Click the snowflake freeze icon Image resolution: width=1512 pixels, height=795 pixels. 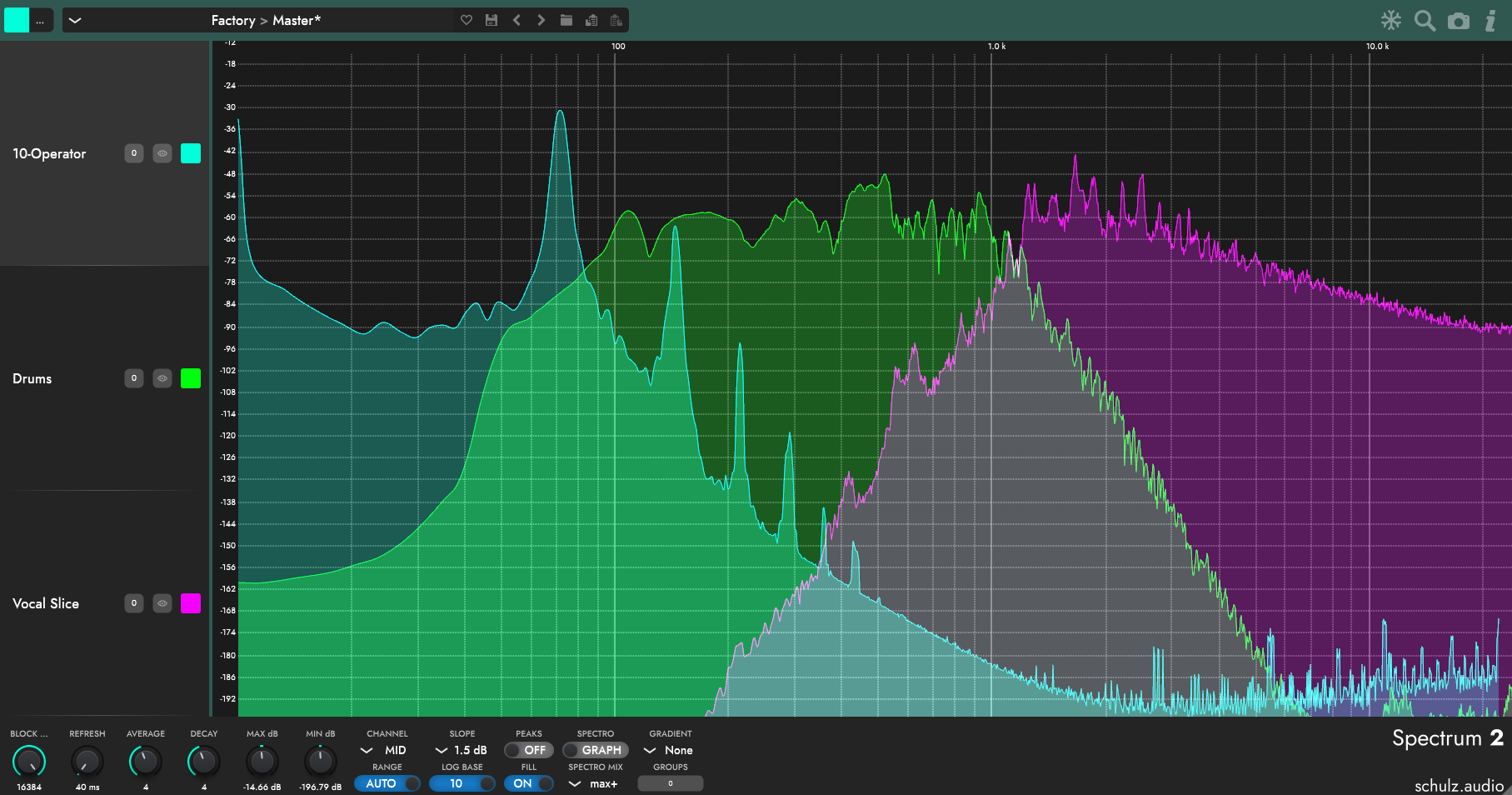click(x=1390, y=21)
